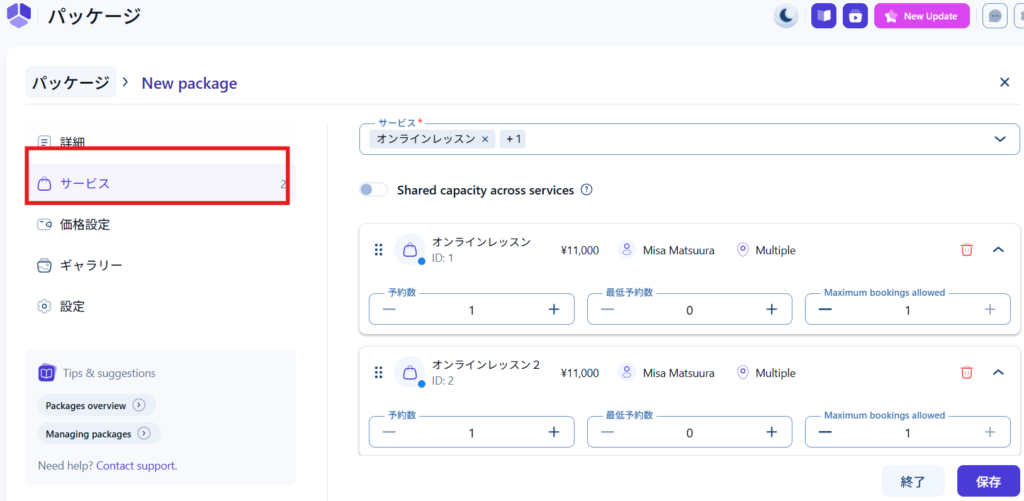Click the 保存 button
This screenshot has width=1024, height=501.
(988, 481)
